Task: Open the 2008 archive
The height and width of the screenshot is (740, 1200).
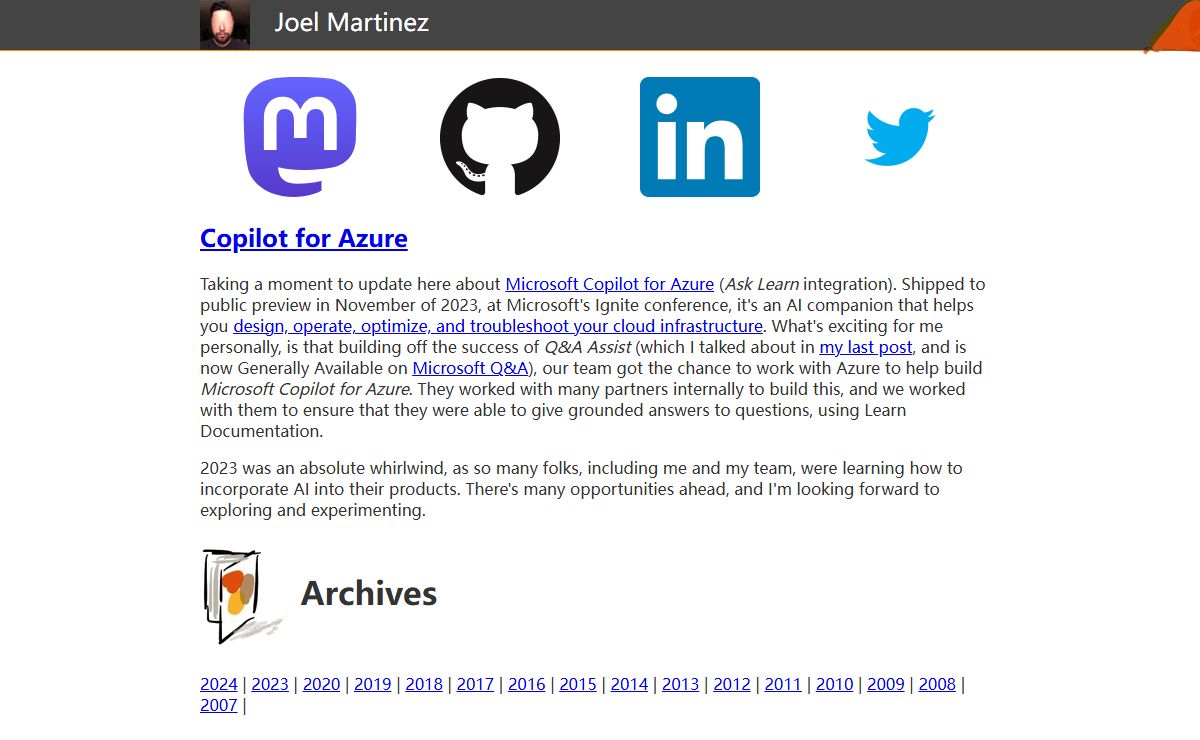Action: (x=937, y=684)
